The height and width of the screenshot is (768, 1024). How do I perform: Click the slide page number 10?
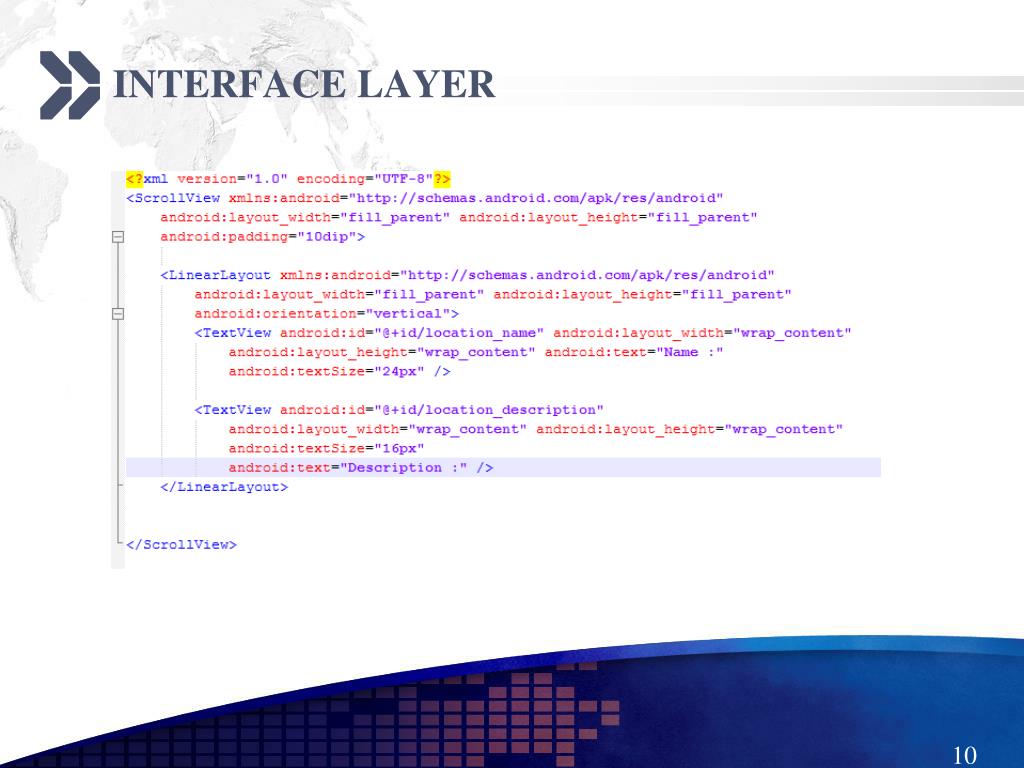click(965, 755)
